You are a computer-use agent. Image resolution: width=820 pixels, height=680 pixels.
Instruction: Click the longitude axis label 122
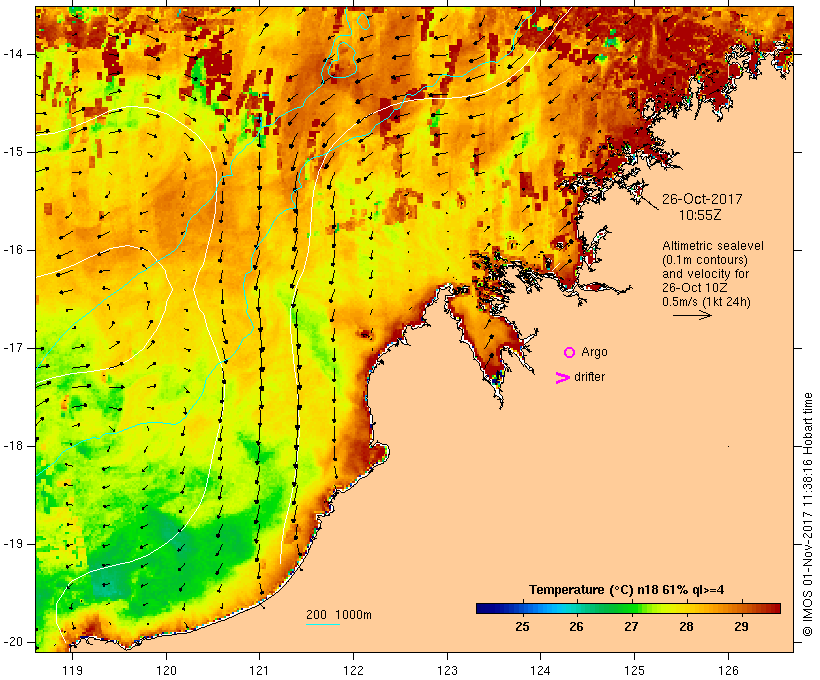click(x=354, y=671)
